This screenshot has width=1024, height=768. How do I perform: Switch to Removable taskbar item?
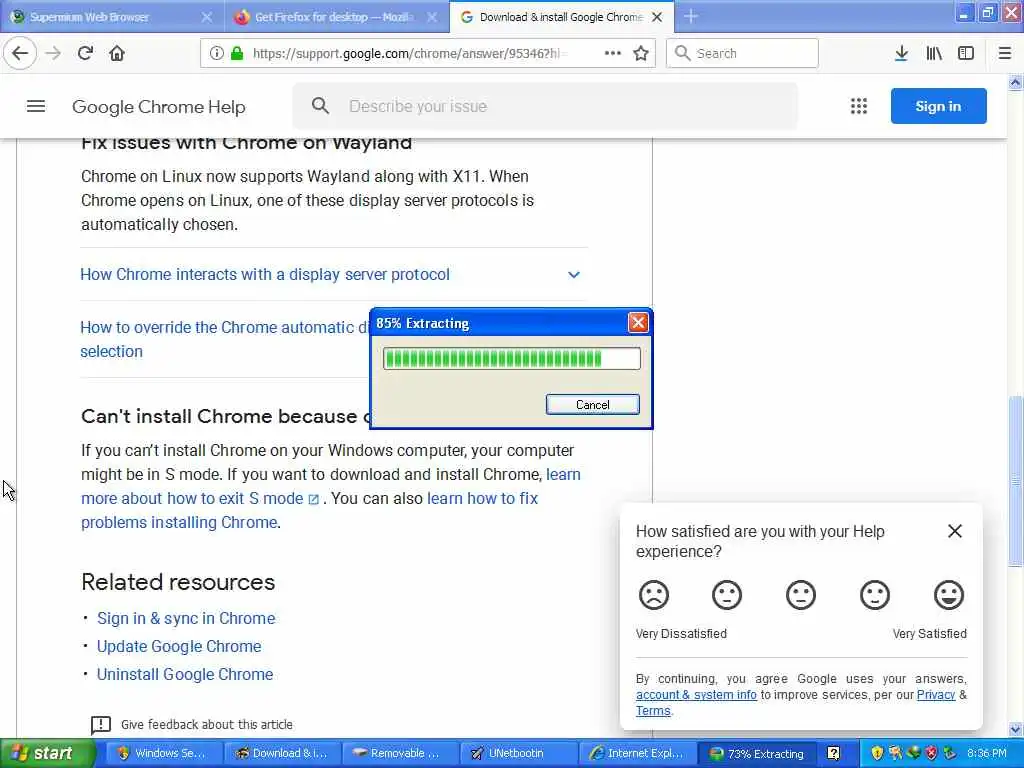coord(400,753)
